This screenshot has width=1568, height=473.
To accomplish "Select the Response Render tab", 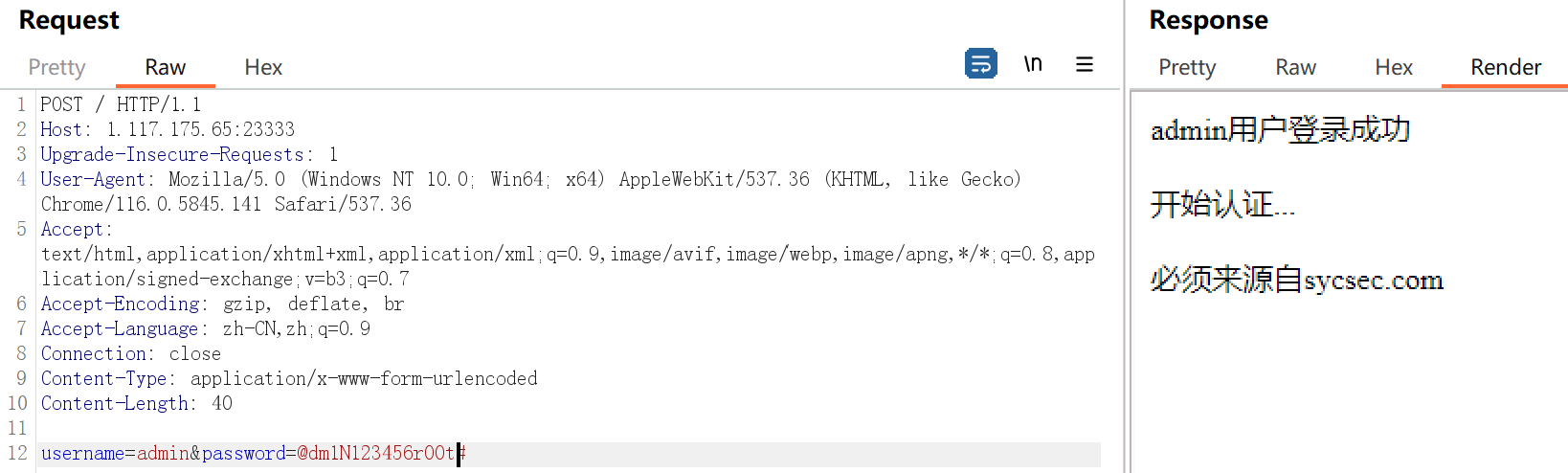I will click(x=1505, y=67).
